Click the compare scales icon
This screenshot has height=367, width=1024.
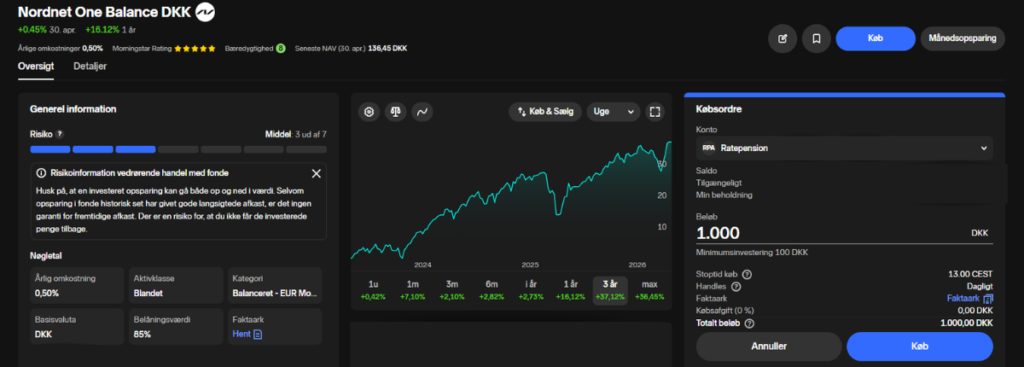point(395,112)
